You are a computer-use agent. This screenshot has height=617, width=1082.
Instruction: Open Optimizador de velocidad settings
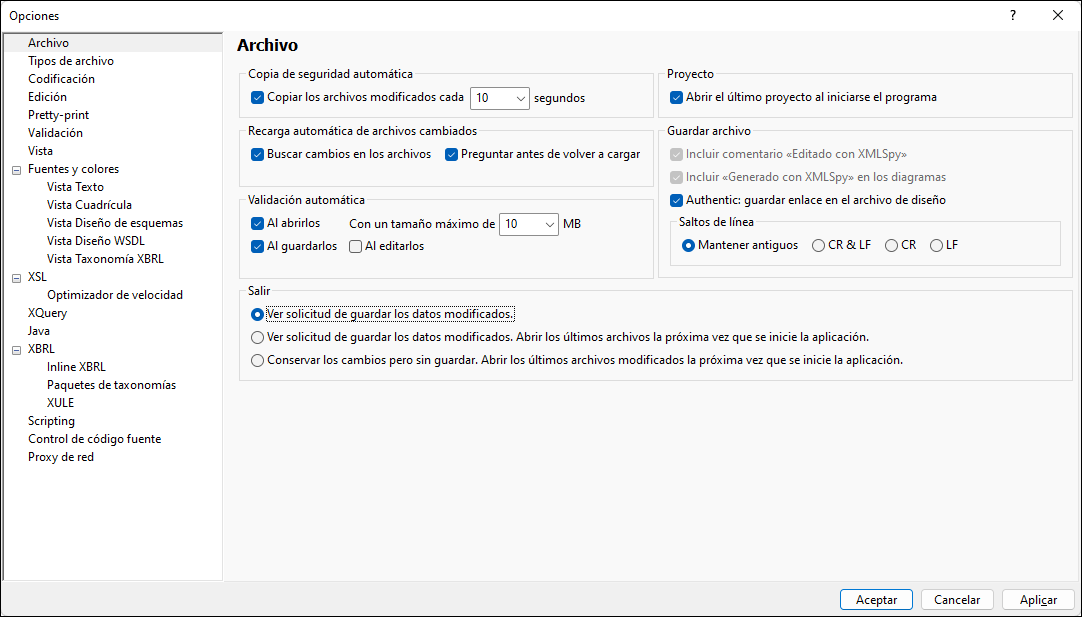click(x=115, y=295)
